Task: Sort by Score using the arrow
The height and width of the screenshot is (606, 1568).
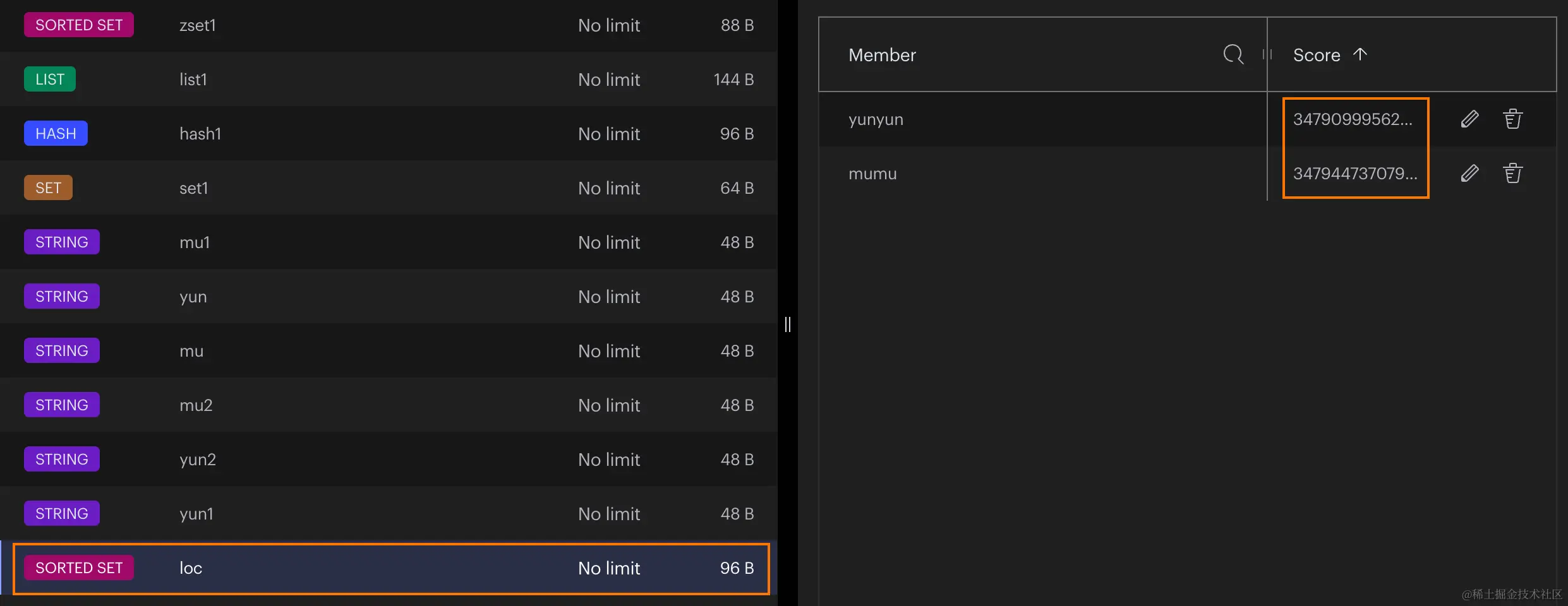Action: click(x=1360, y=54)
